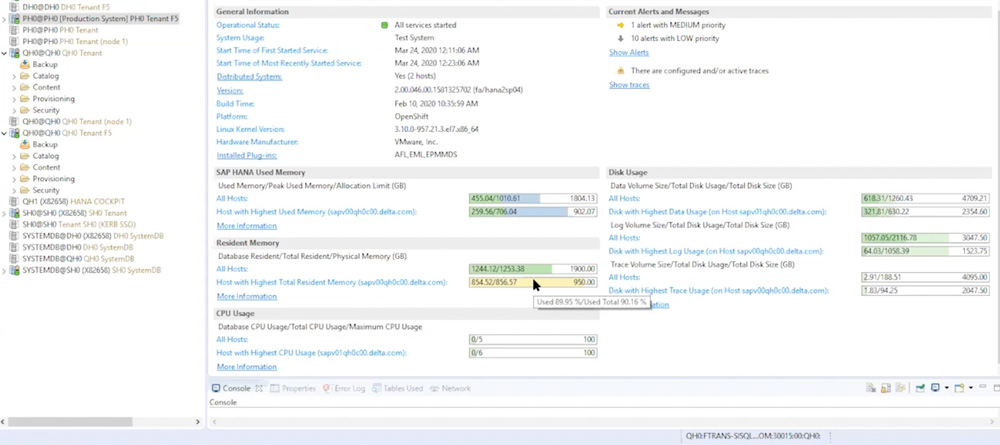Image resolution: width=1000 pixels, height=445 pixels.
Task: Click the MEDIUM priority alert arrow icon
Action: [x=620, y=25]
